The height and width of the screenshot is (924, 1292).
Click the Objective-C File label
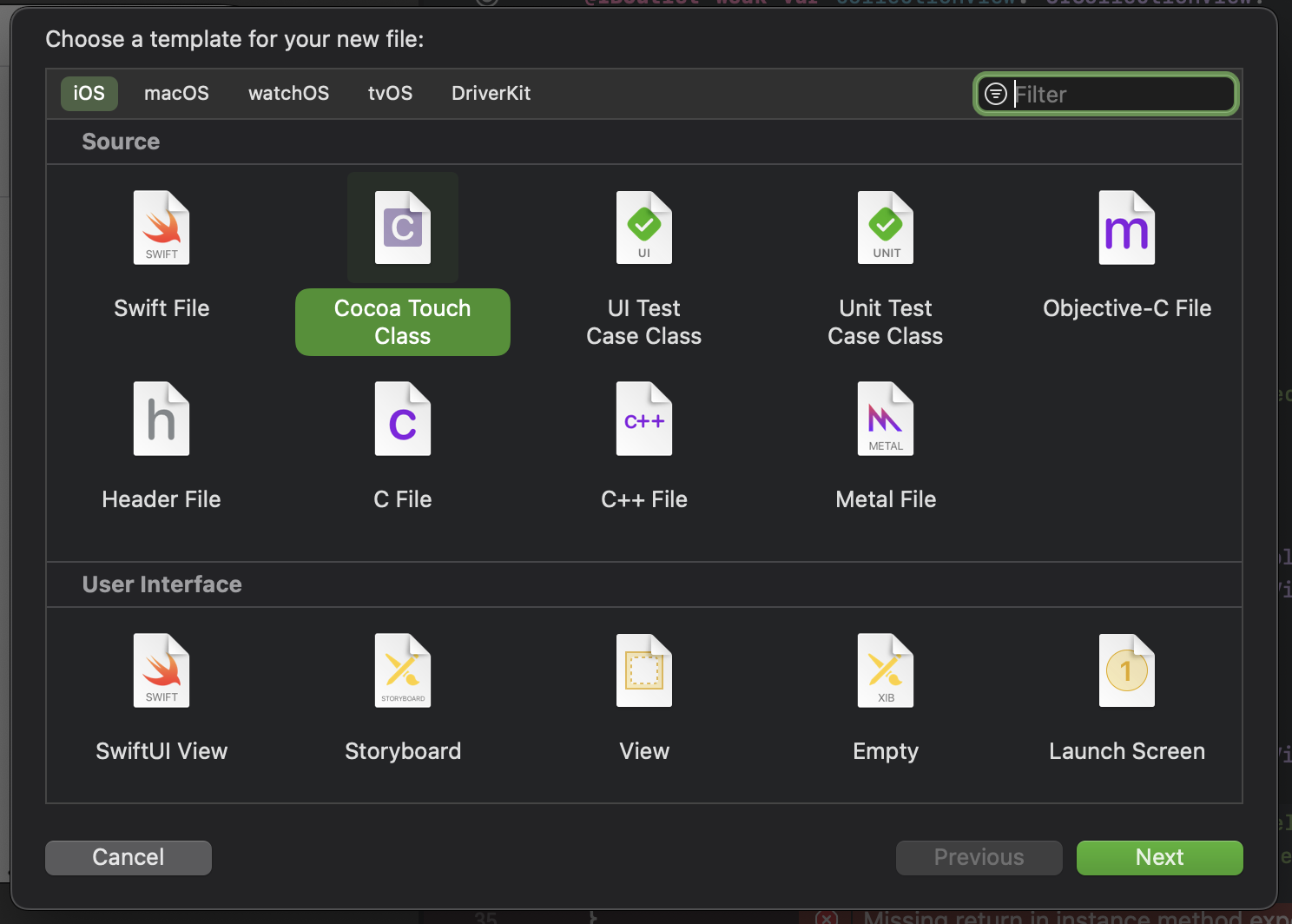[x=1127, y=308]
